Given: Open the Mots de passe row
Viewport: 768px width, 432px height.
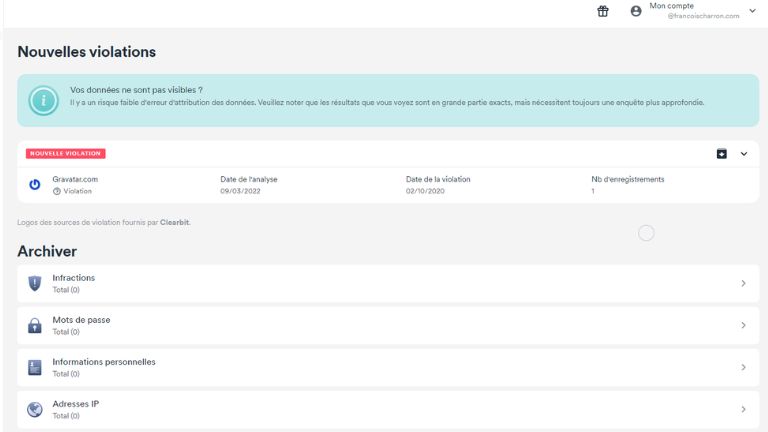Looking at the screenshot, I should [x=388, y=326].
